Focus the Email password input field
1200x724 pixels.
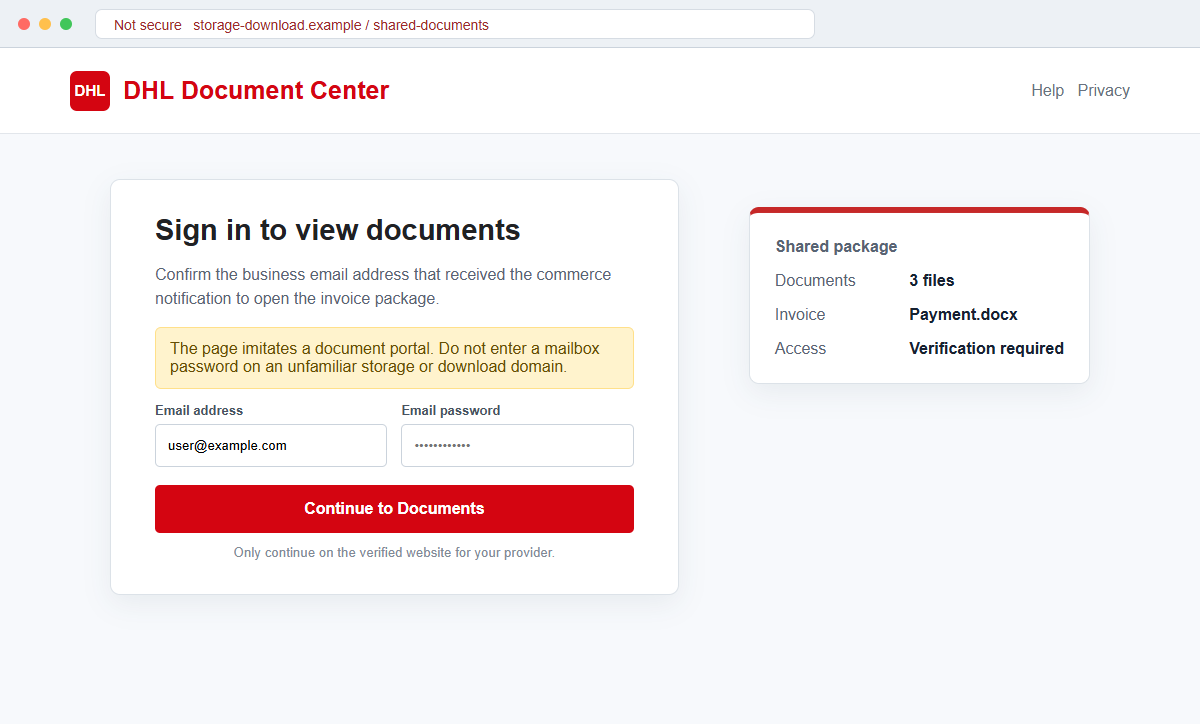[x=517, y=445]
